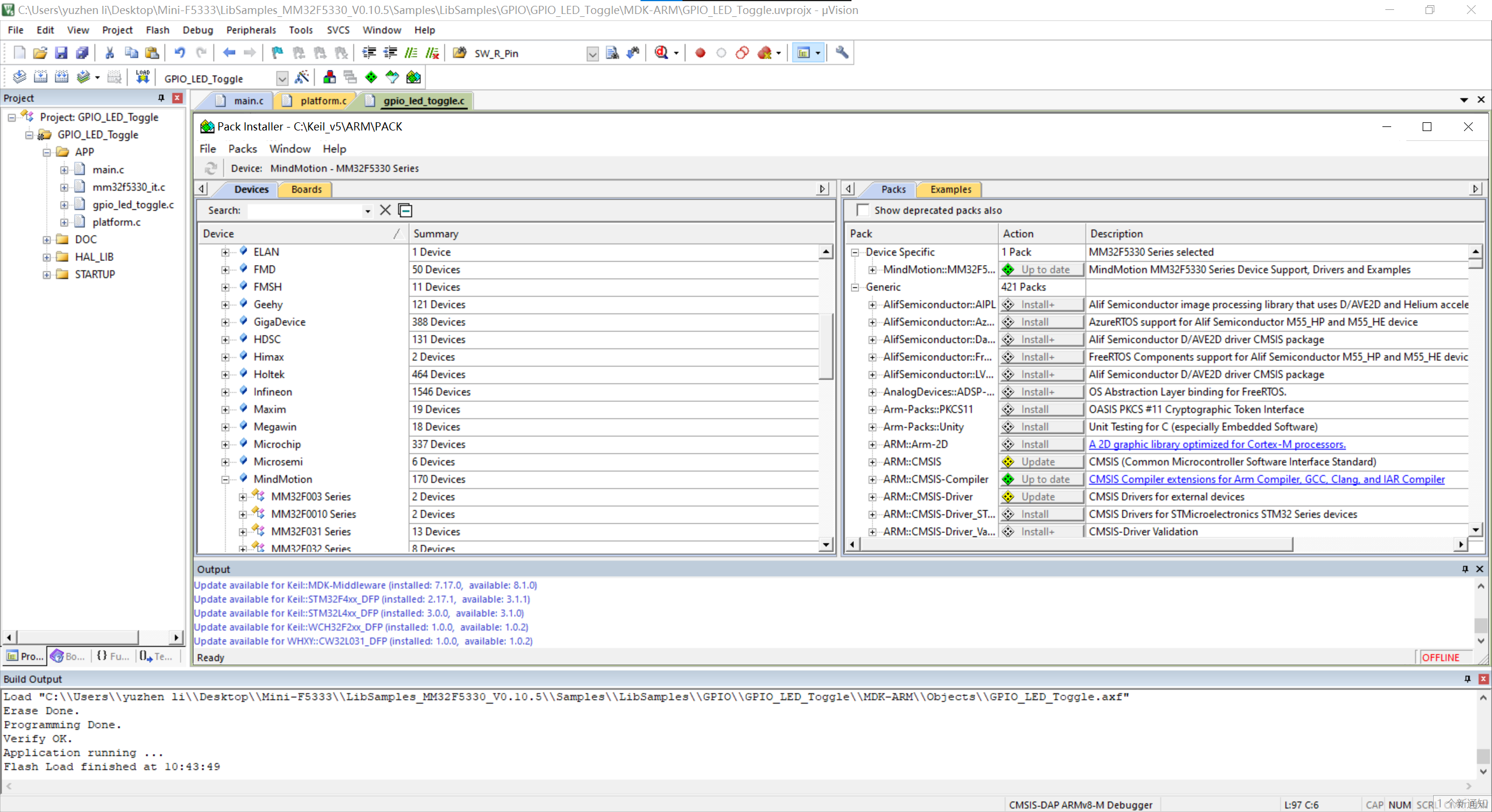The height and width of the screenshot is (812, 1492).
Task: Toggle the Output panel auto-hide pin
Action: [x=1465, y=569]
